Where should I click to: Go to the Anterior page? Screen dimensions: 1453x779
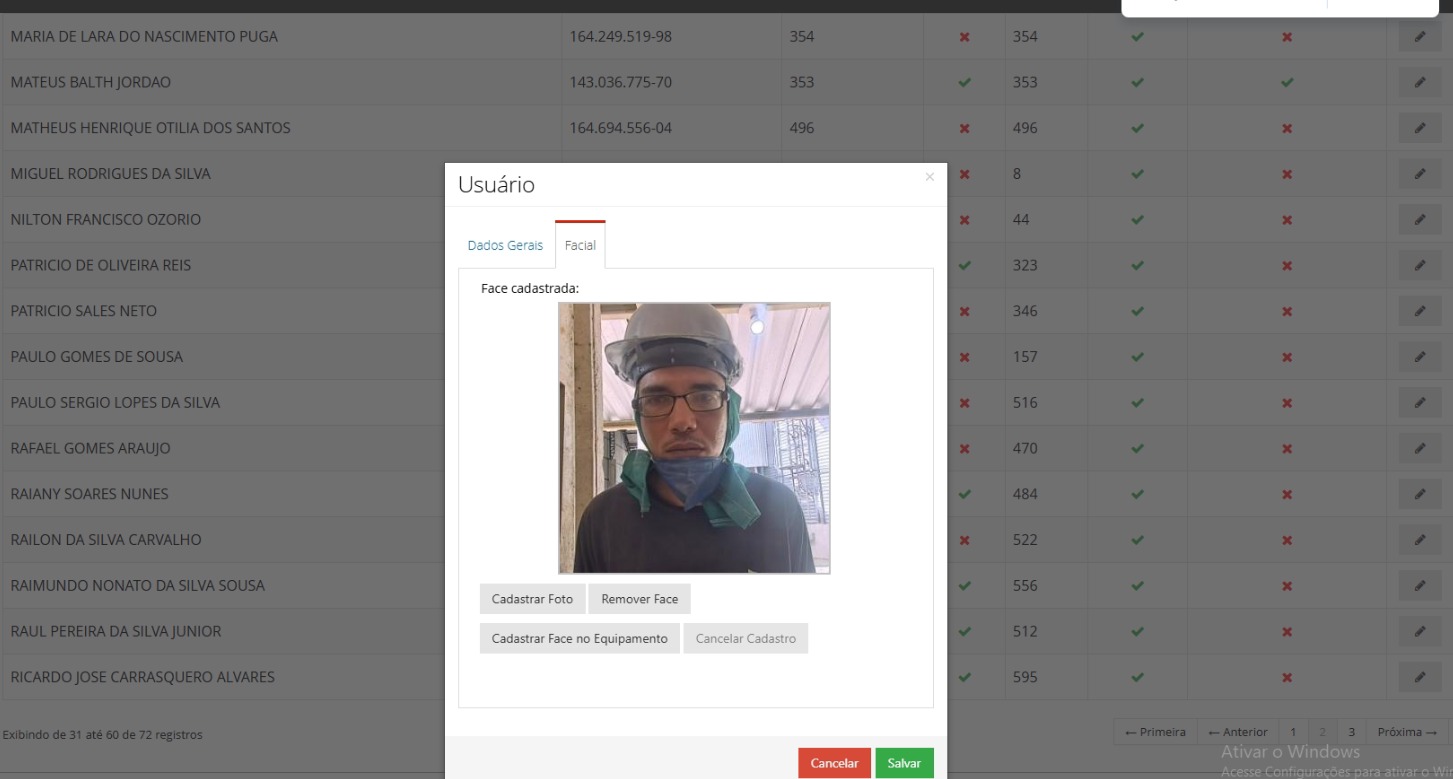[x=1237, y=732]
